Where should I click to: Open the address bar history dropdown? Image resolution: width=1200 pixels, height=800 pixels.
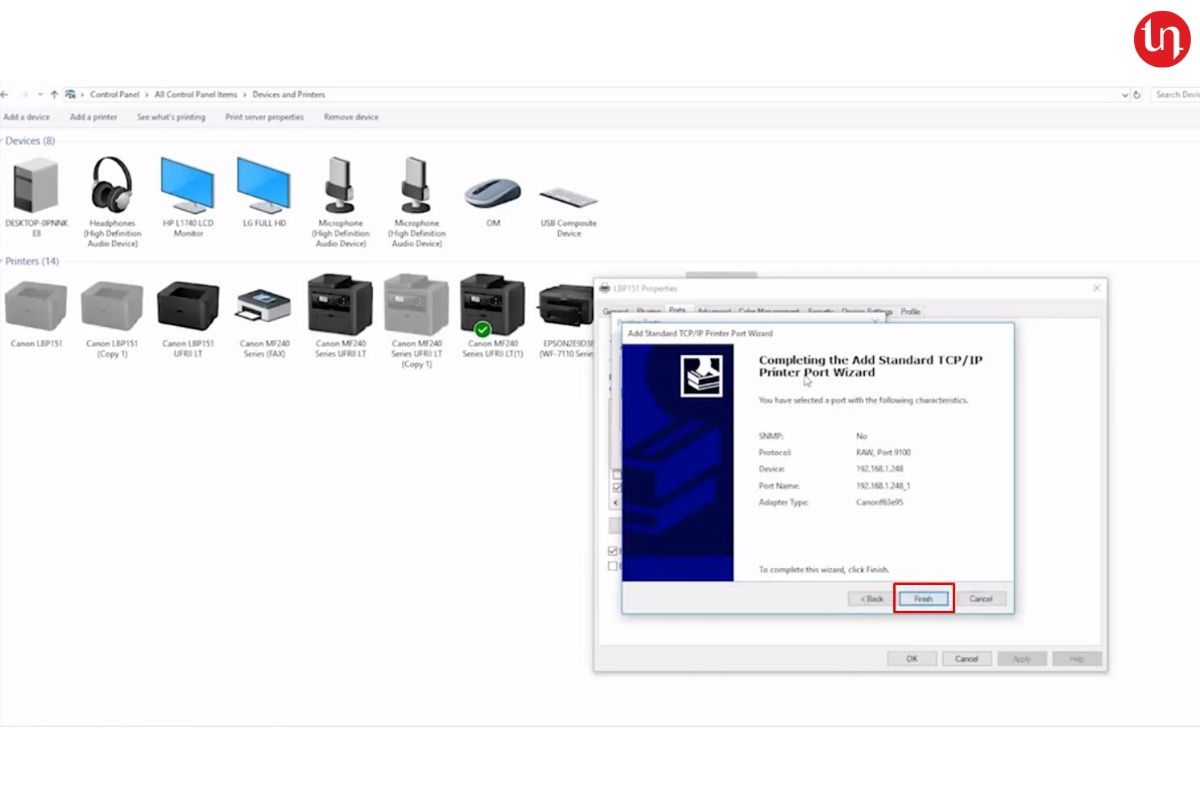(x=1125, y=95)
